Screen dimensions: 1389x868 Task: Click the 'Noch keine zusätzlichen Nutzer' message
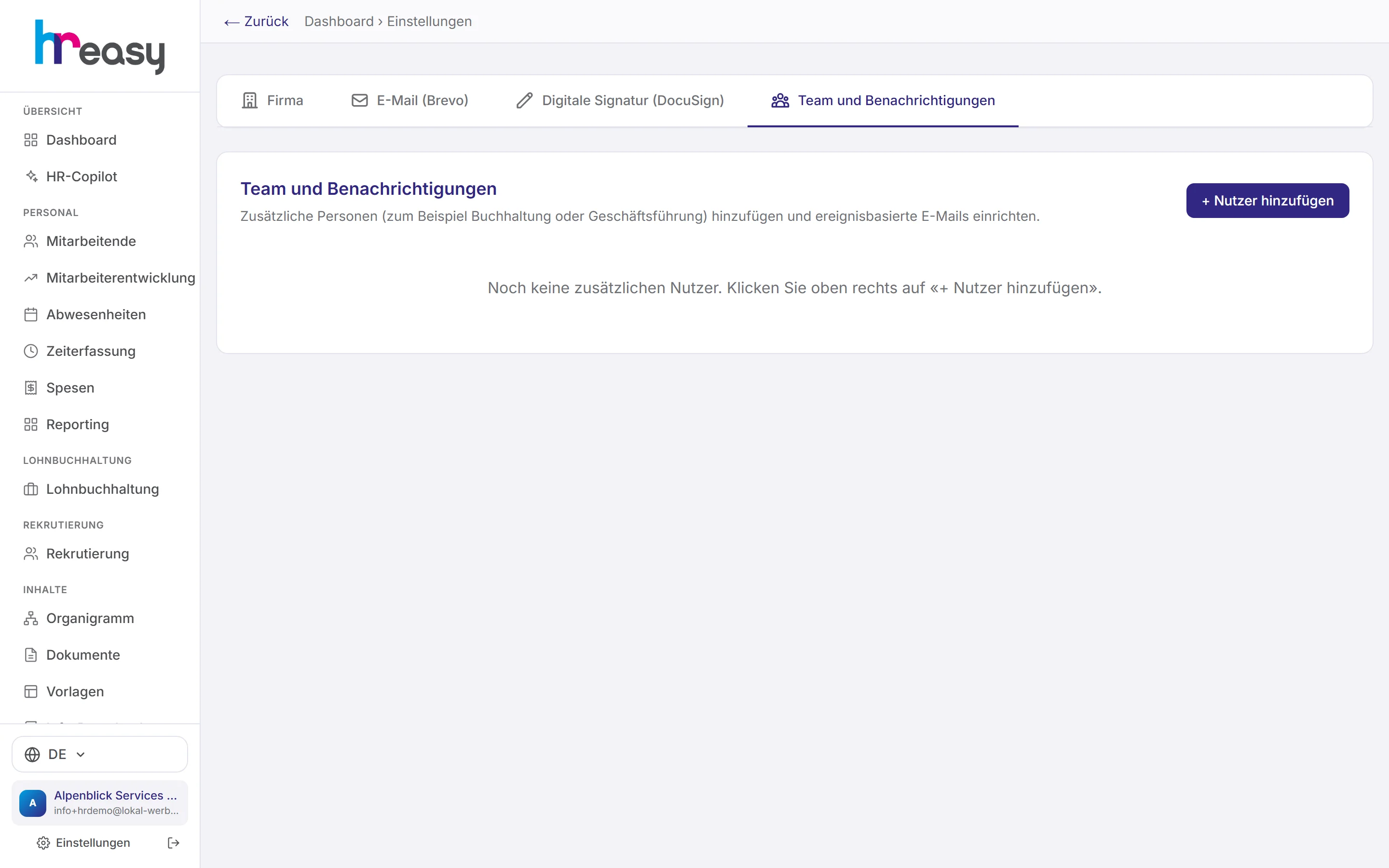794,288
